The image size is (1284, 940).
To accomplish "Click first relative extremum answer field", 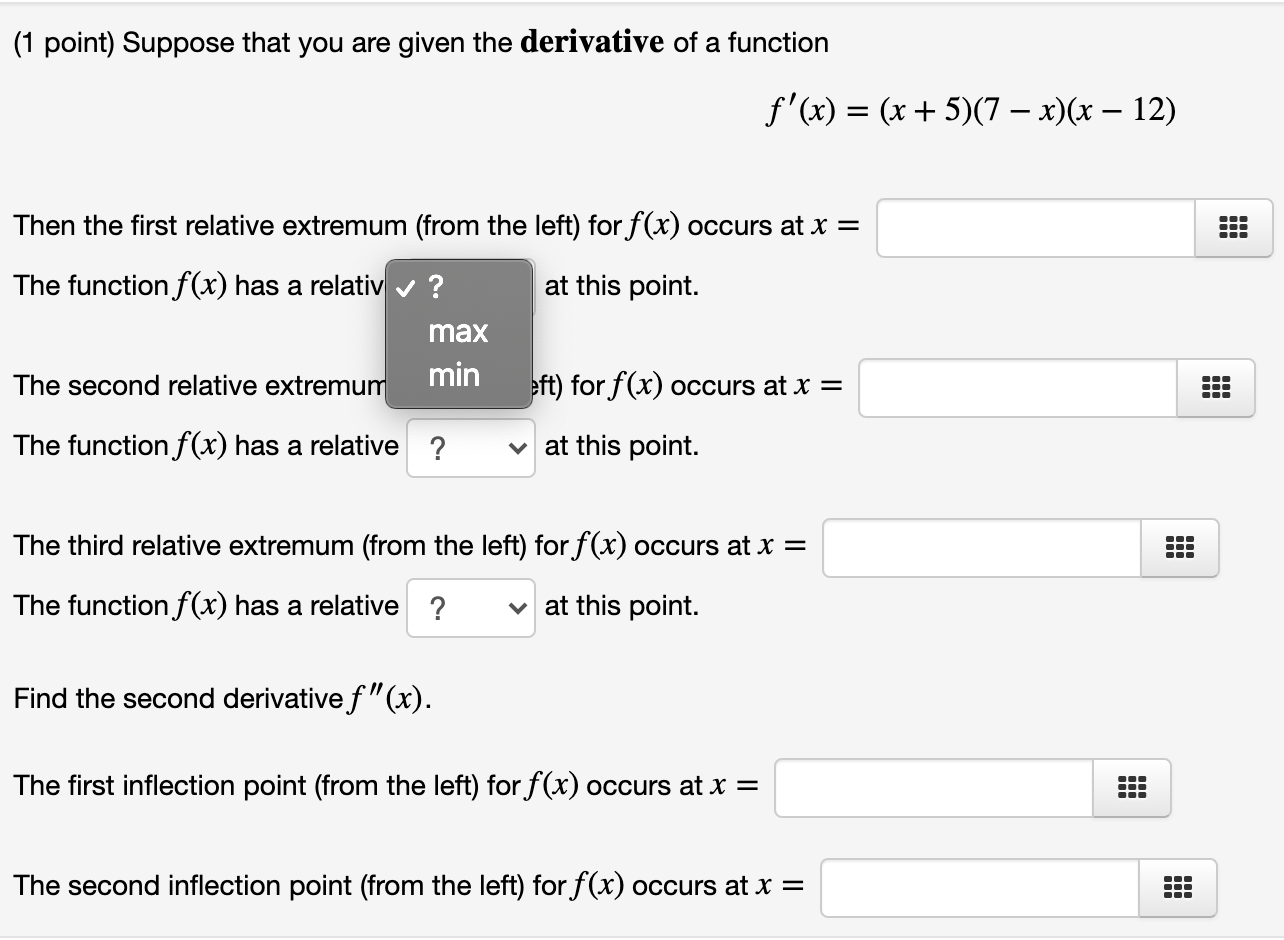I will click(x=1035, y=226).
